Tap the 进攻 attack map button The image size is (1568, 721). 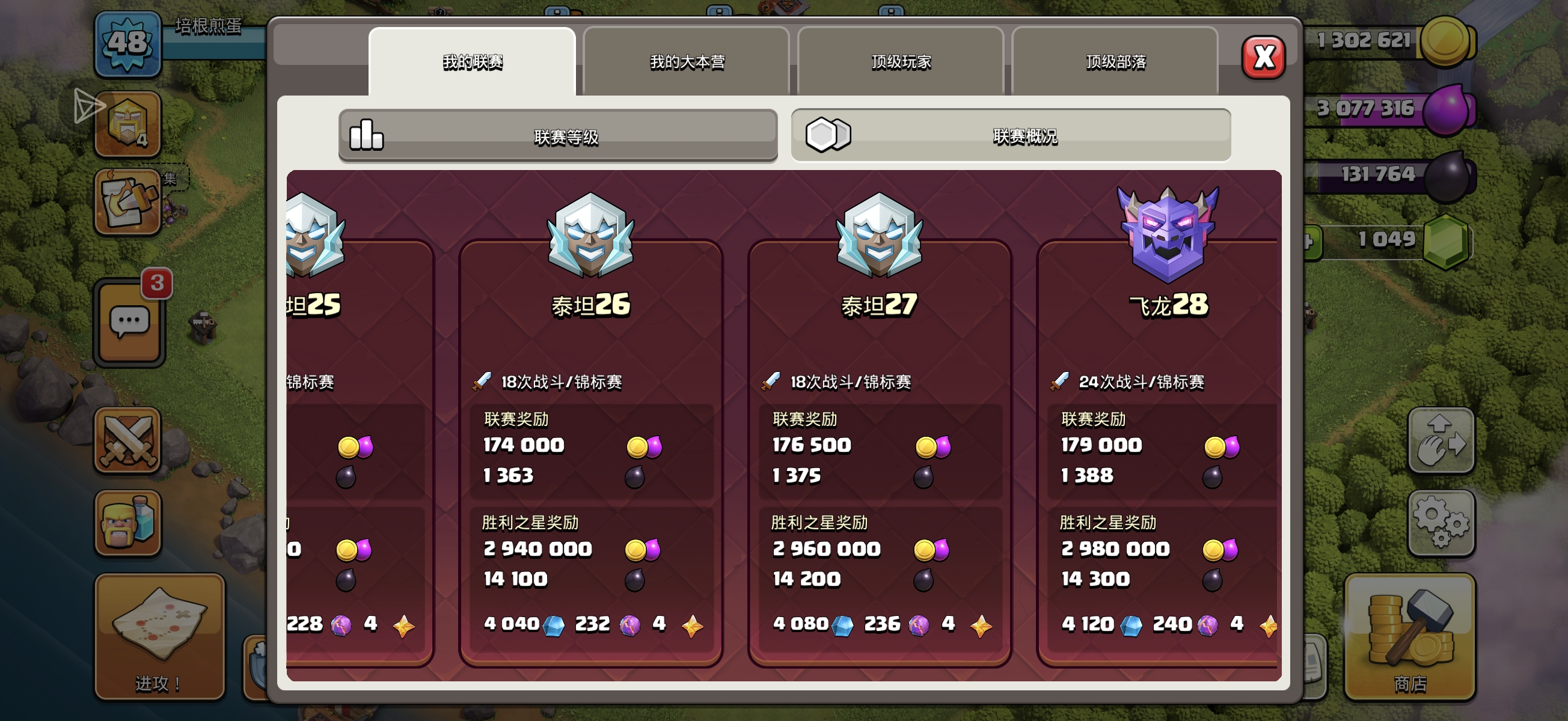click(x=159, y=636)
